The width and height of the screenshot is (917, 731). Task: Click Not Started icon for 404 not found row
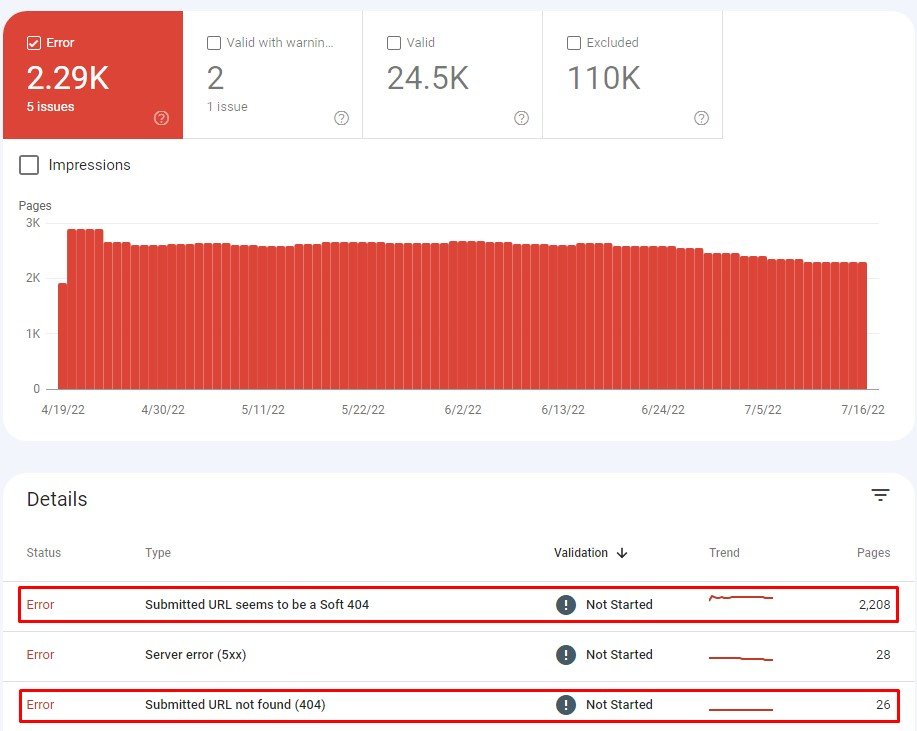pyautogui.click(x=566, y=705)
